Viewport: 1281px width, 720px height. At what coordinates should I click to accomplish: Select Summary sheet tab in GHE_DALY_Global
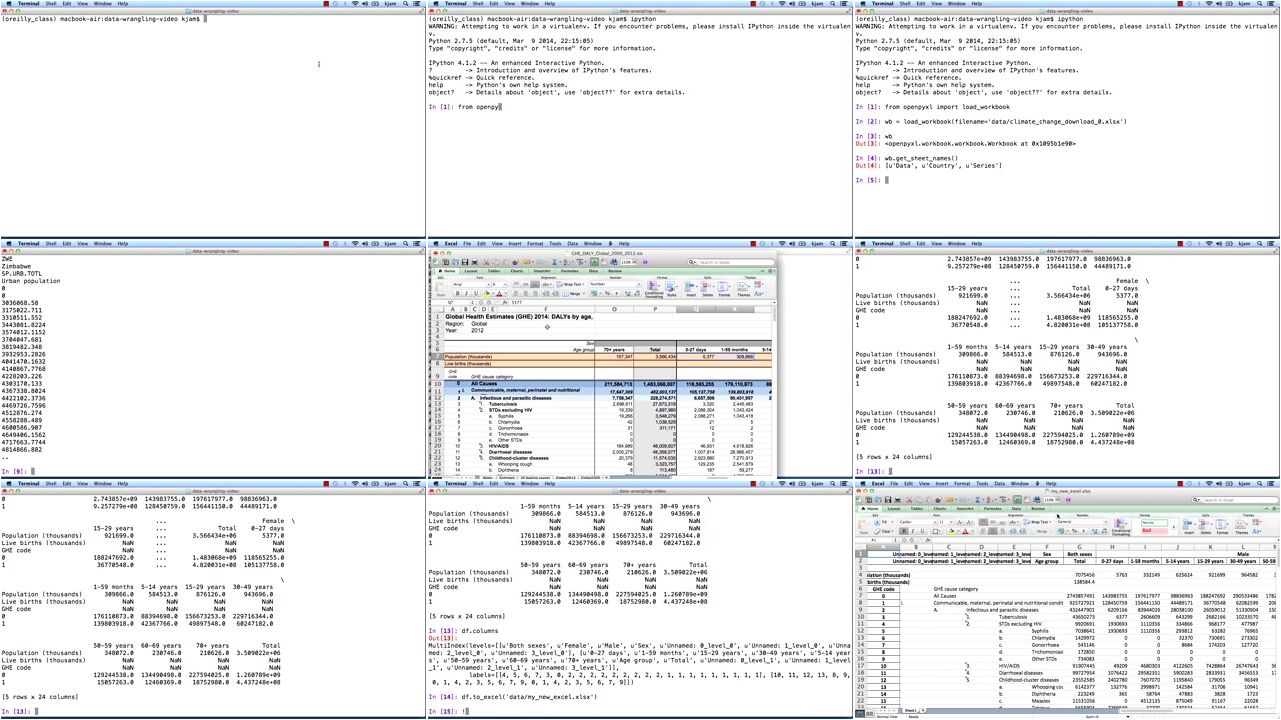coord(507,477)
